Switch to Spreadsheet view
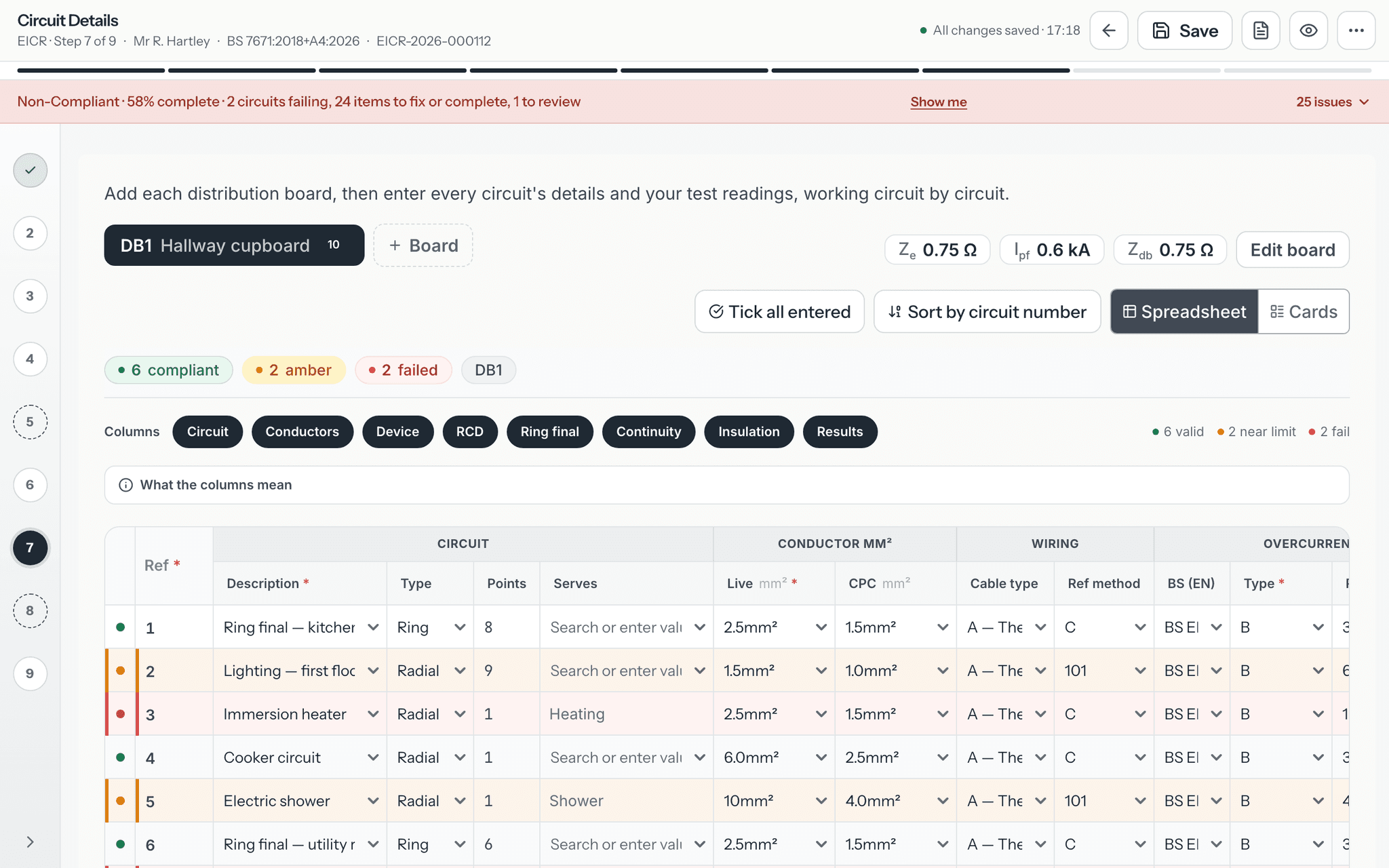Viewport: 1389px width, 868px height. (x=1184, y=312)
